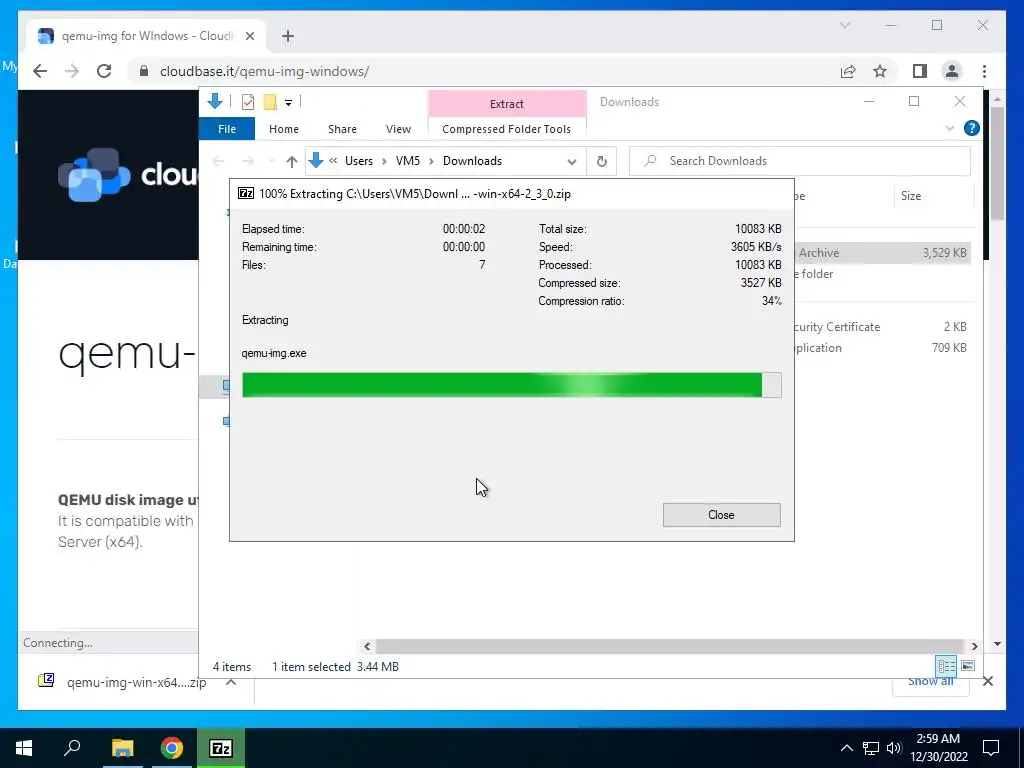This screenshot has height=768, width=1024.
Task: Open the Chrome profile avatar menu
Action: coord(952,71)
